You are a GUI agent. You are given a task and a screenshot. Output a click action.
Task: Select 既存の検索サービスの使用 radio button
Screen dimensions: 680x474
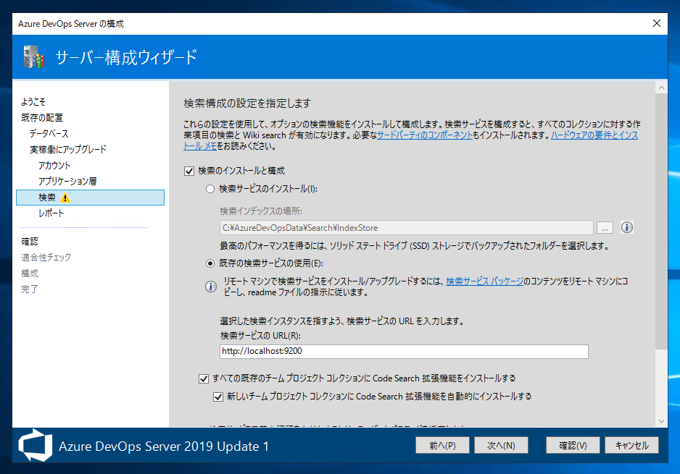210,263
